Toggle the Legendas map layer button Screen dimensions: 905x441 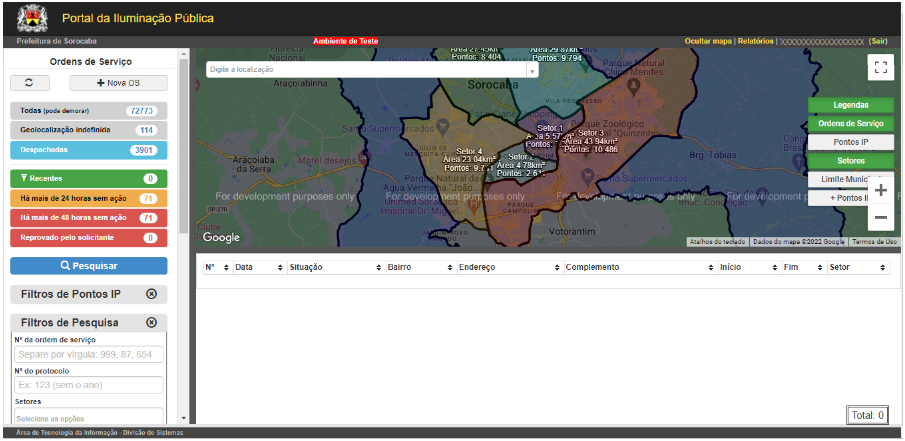pos(851,106)
